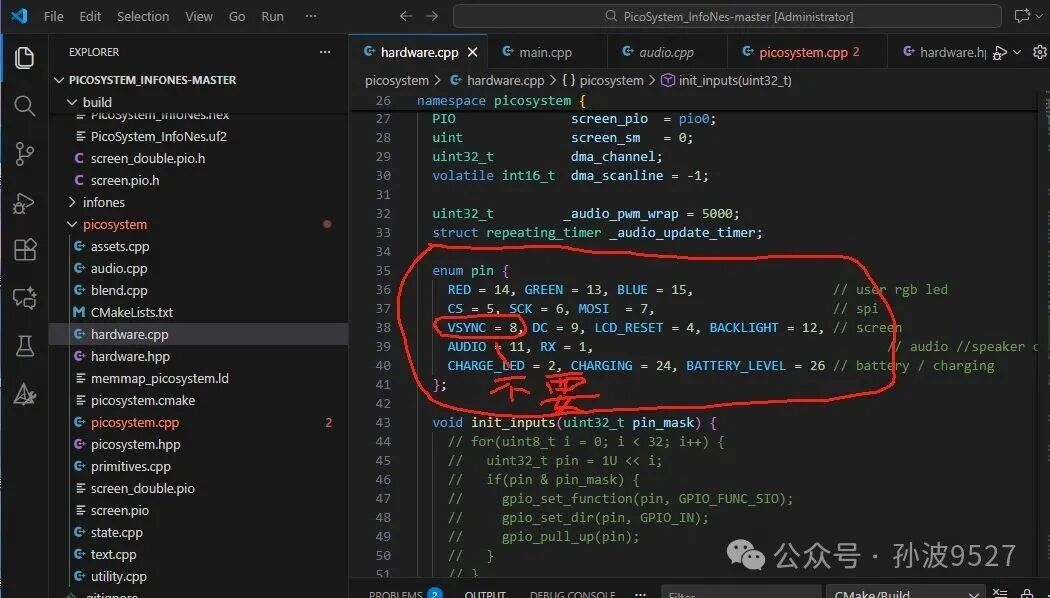Collapse the build folder
The width and height of the screenshot is (1050, 598).
point(72,102)
